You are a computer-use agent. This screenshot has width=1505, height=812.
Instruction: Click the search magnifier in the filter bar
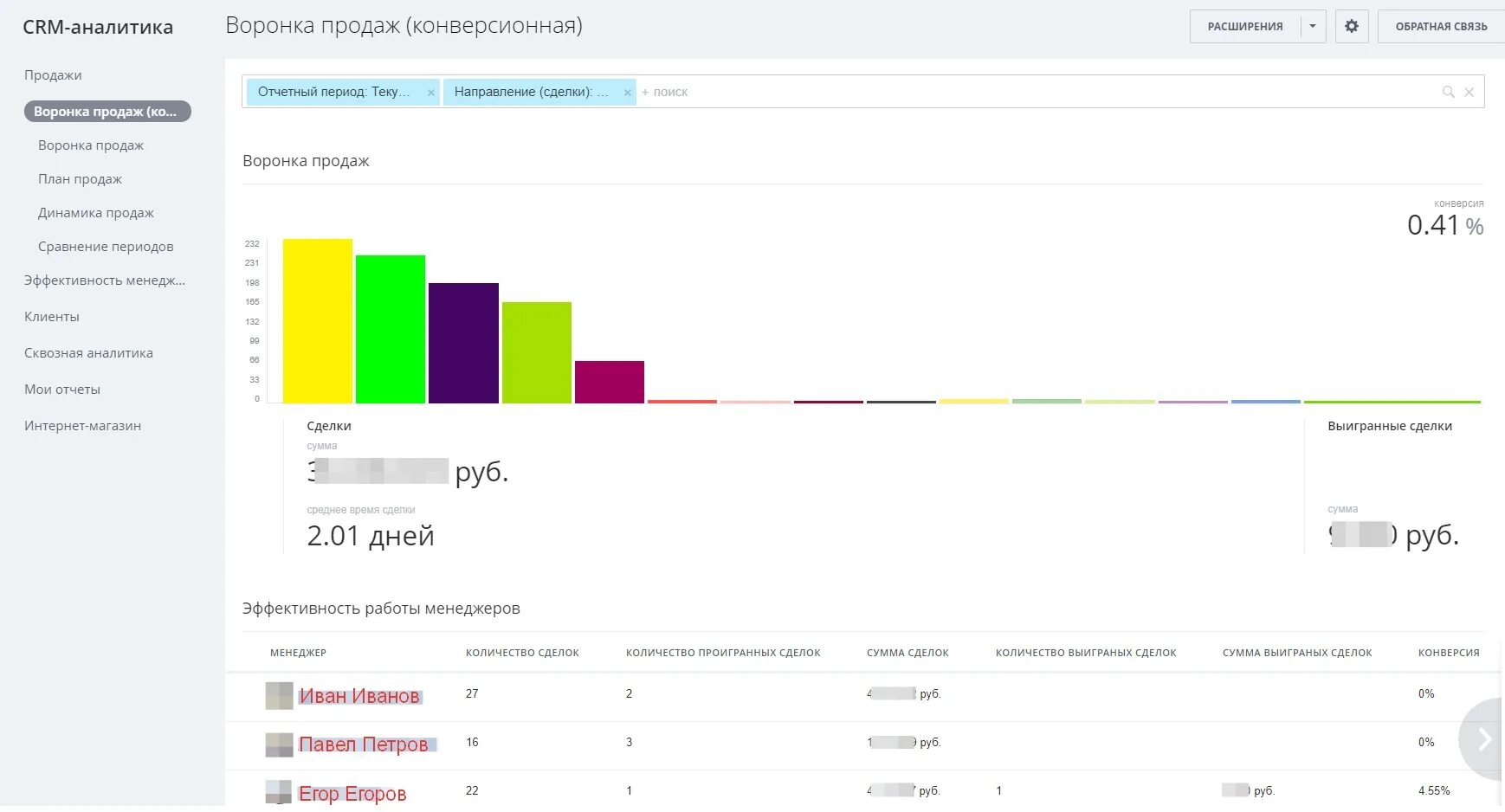click(1447, 91)
